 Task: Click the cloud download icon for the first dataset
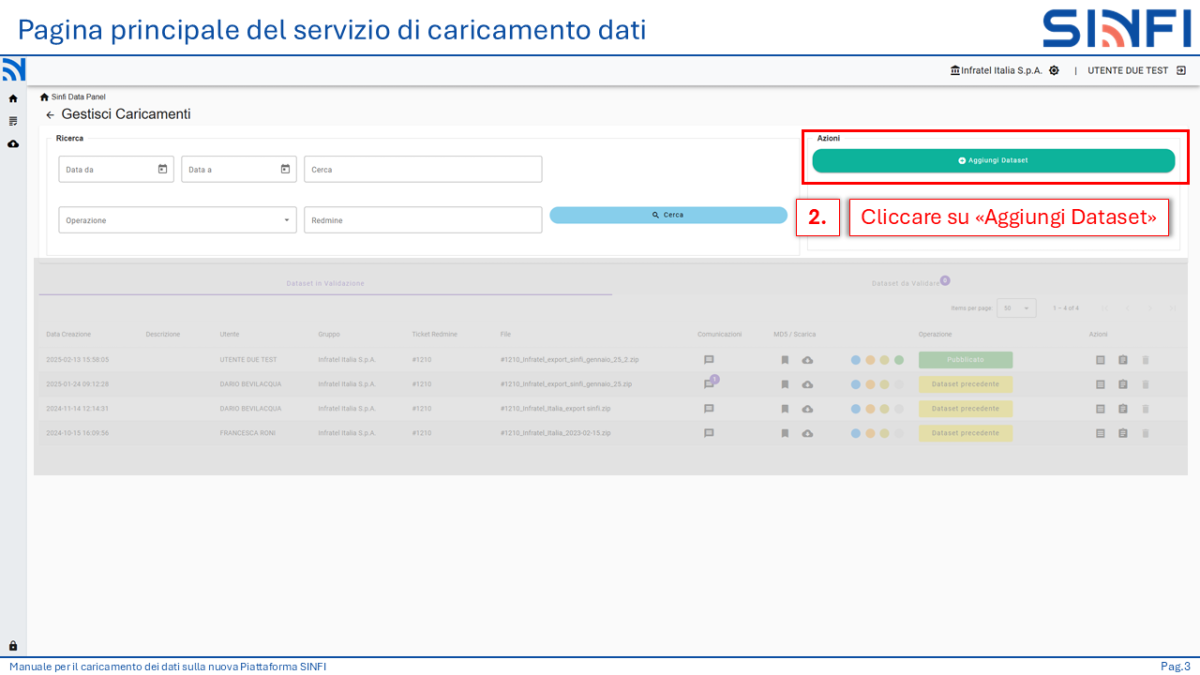(808, 359)
